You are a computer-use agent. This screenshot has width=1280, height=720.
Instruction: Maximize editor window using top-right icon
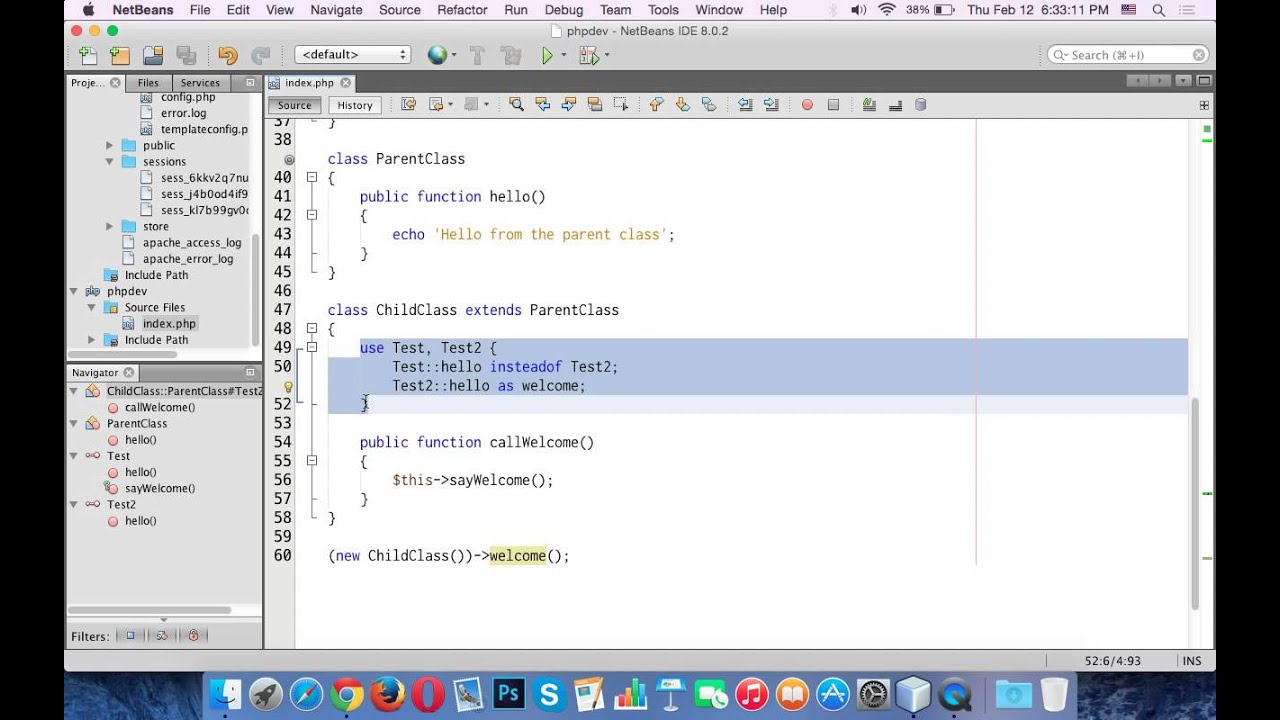coord(1204,81)
